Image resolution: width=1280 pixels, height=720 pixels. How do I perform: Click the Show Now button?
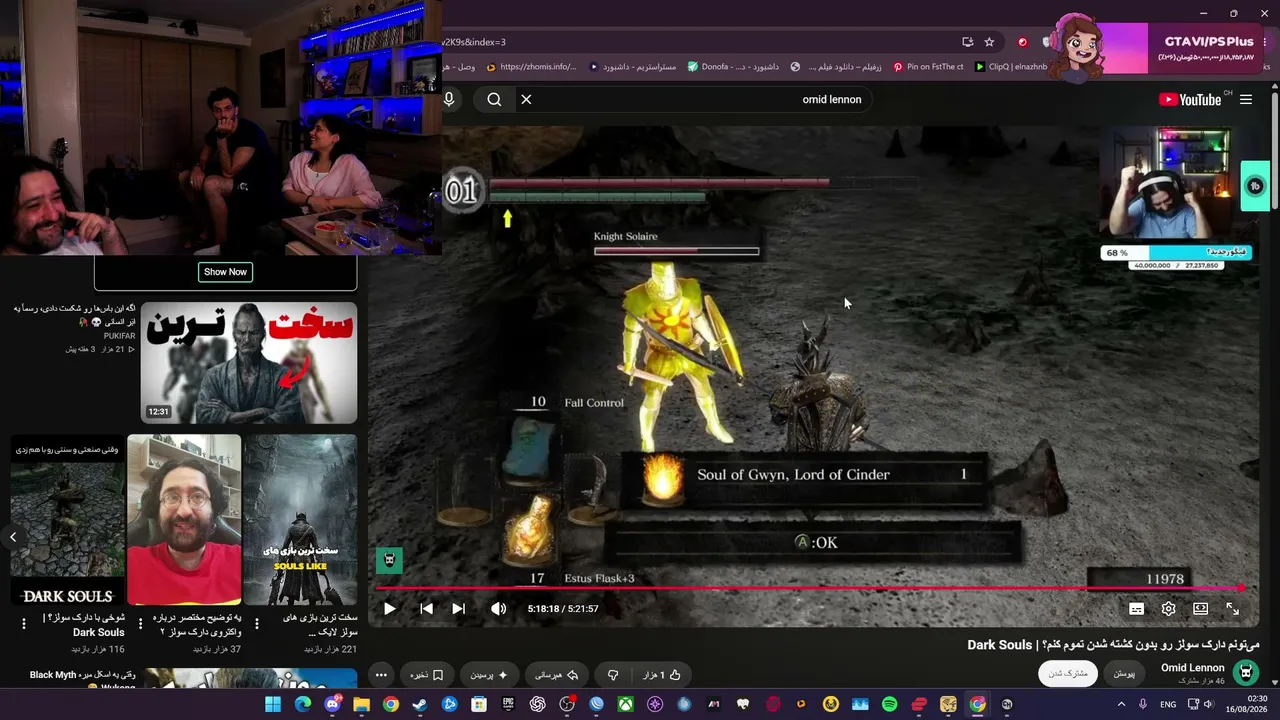[x=225, y=272]
